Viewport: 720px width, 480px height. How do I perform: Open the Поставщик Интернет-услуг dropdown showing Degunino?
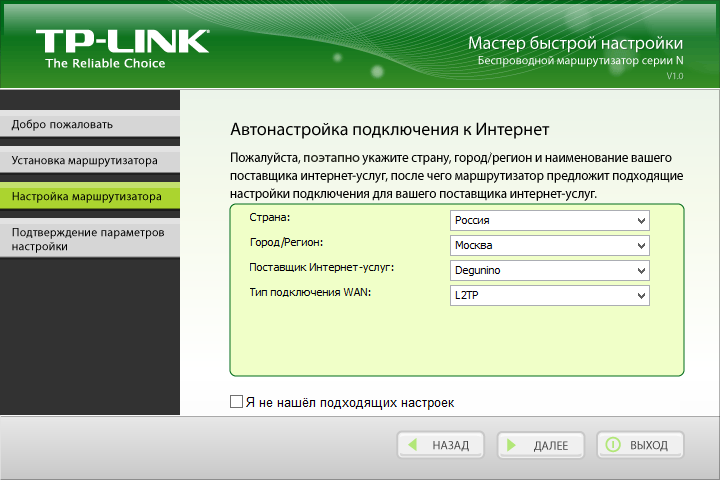click(550, 270)
